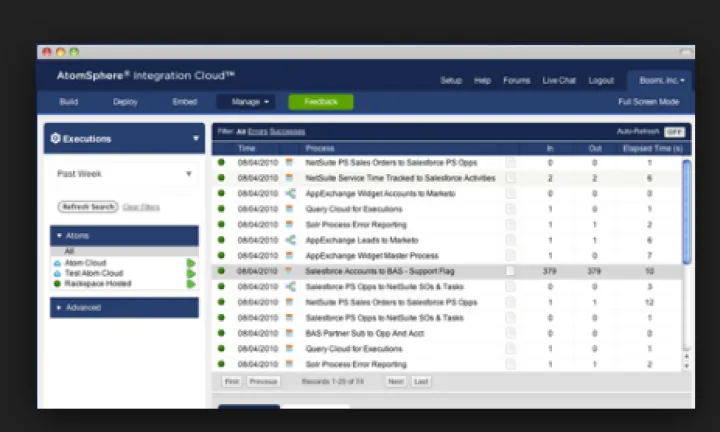The height and width of the screenshot is (432, 720).
Task: Click the Logout link
Action: tap(601, 80)
